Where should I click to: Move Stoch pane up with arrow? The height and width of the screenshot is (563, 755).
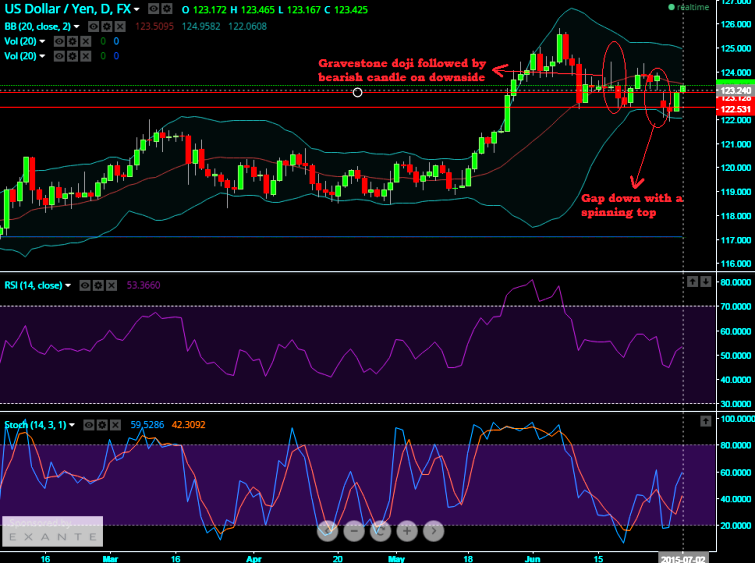705,421
